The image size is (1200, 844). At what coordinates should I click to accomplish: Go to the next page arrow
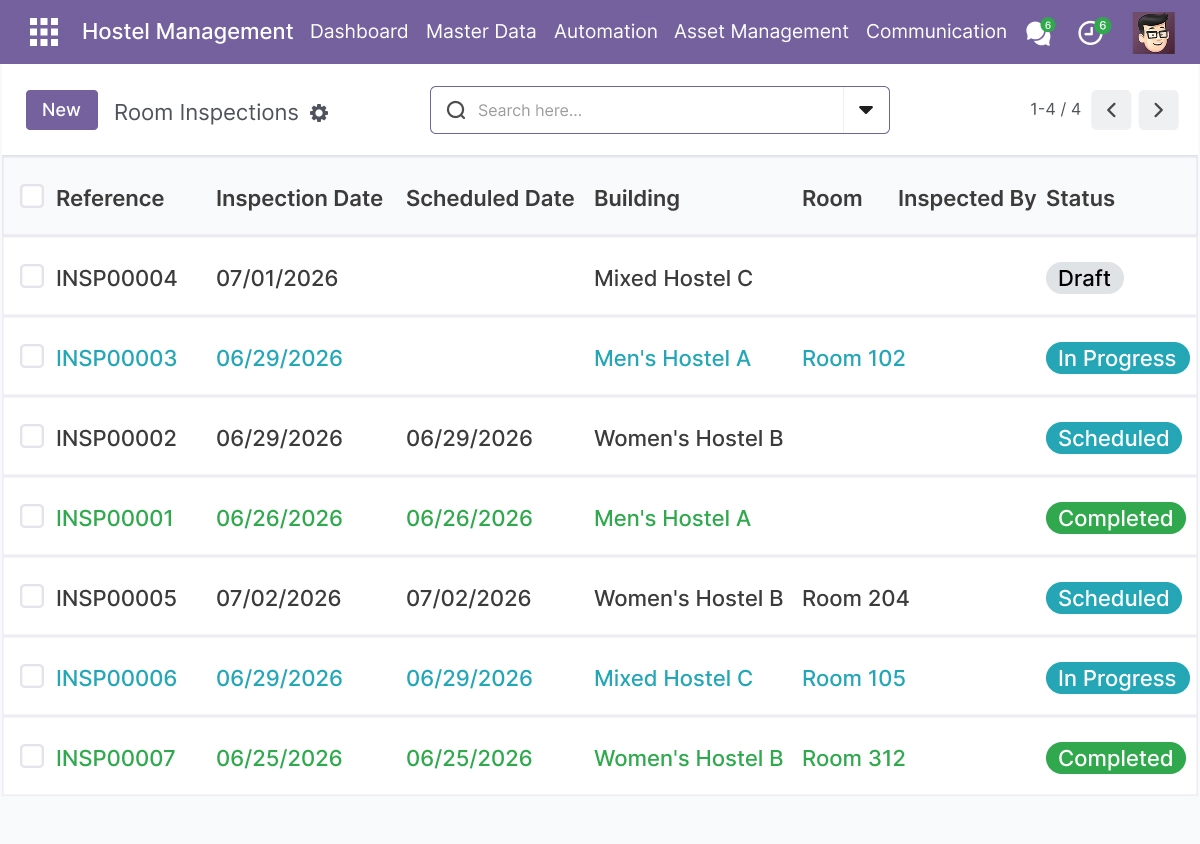1159,110
